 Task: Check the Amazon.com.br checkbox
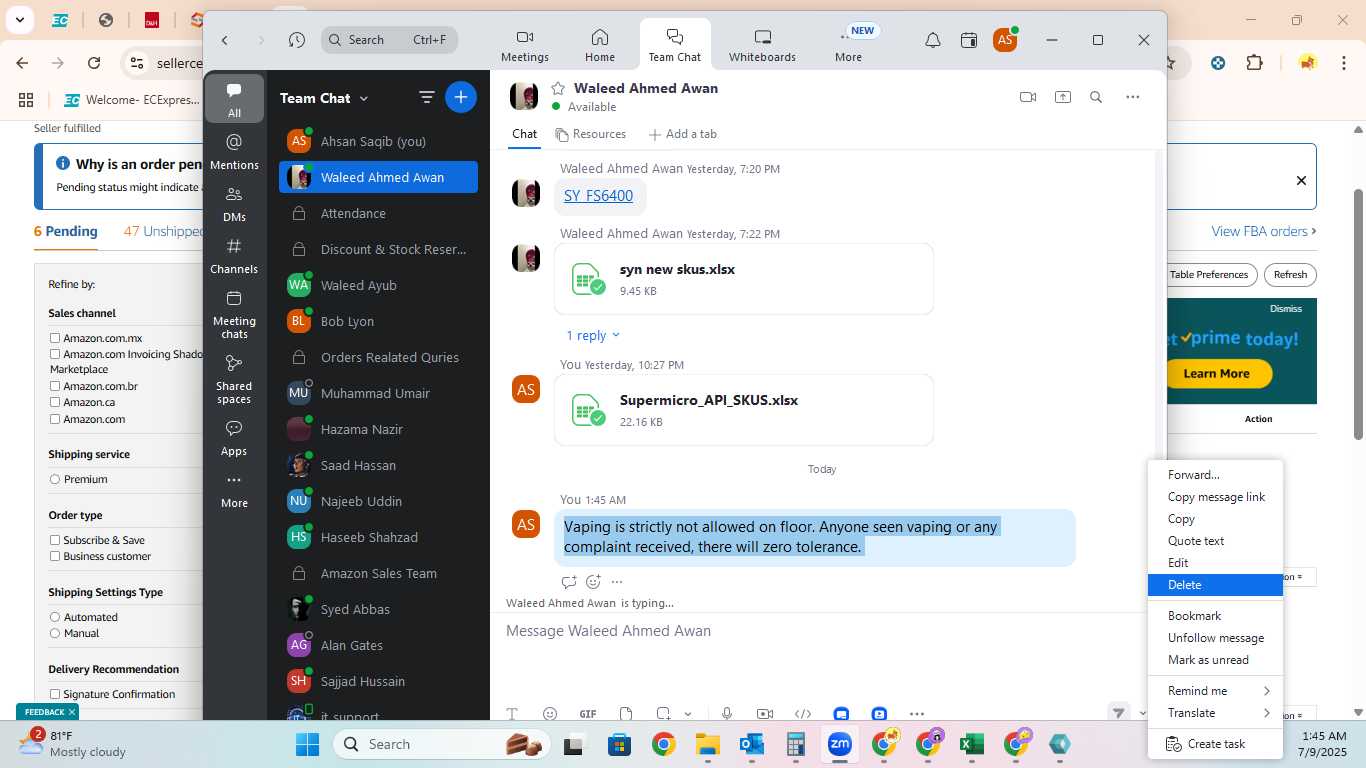[55, 386]
